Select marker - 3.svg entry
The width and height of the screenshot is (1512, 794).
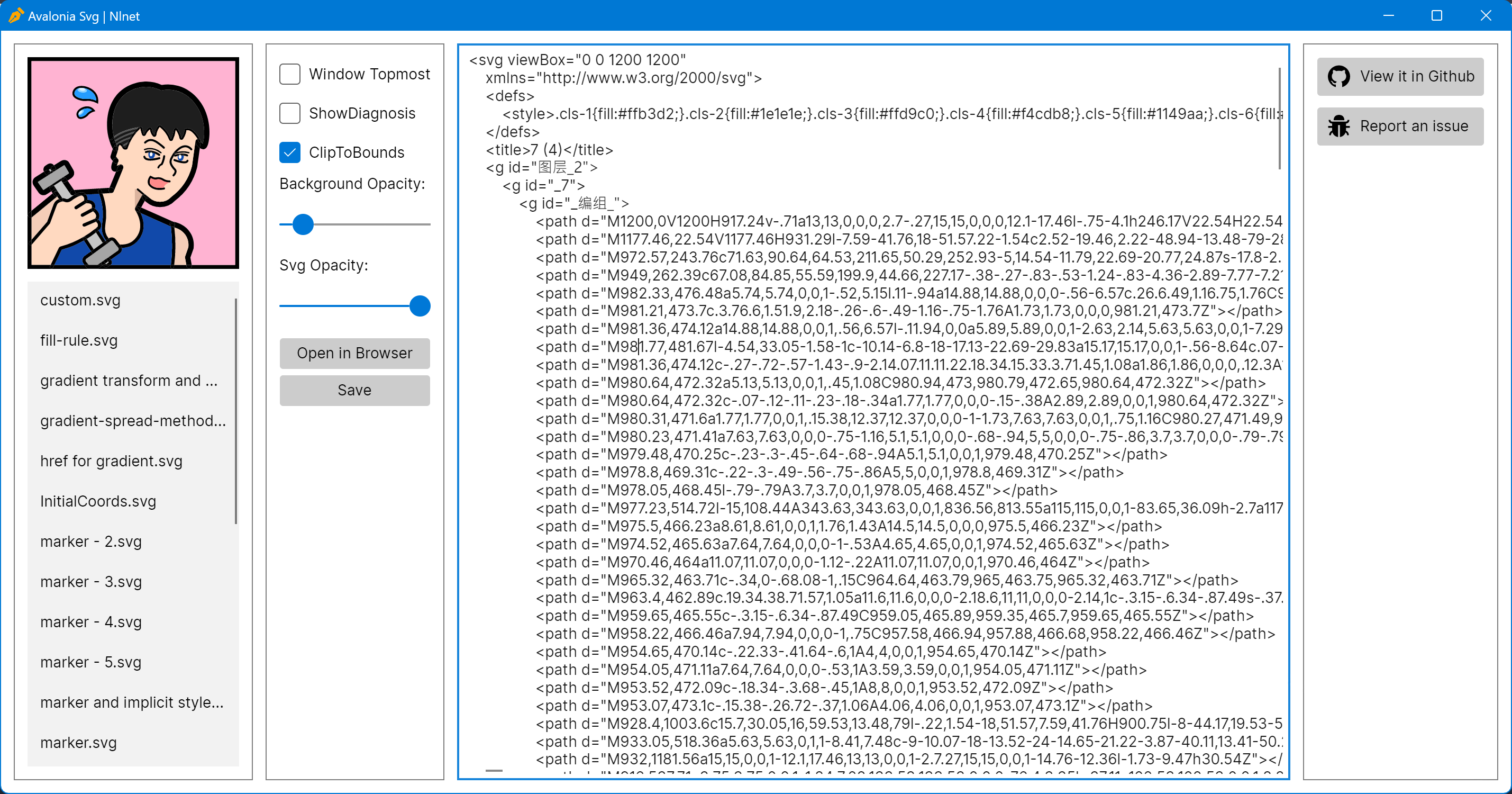[x=91, y=582]
